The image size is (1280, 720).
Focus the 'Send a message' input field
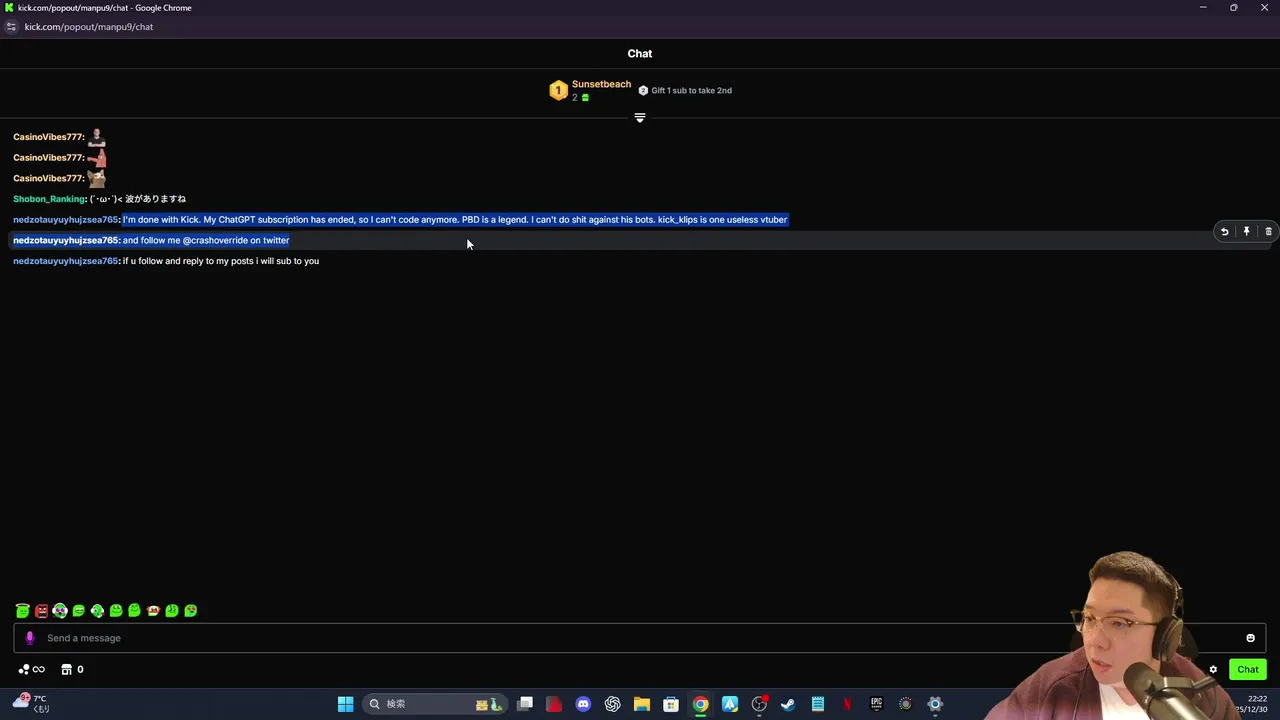tap(640, 638)
